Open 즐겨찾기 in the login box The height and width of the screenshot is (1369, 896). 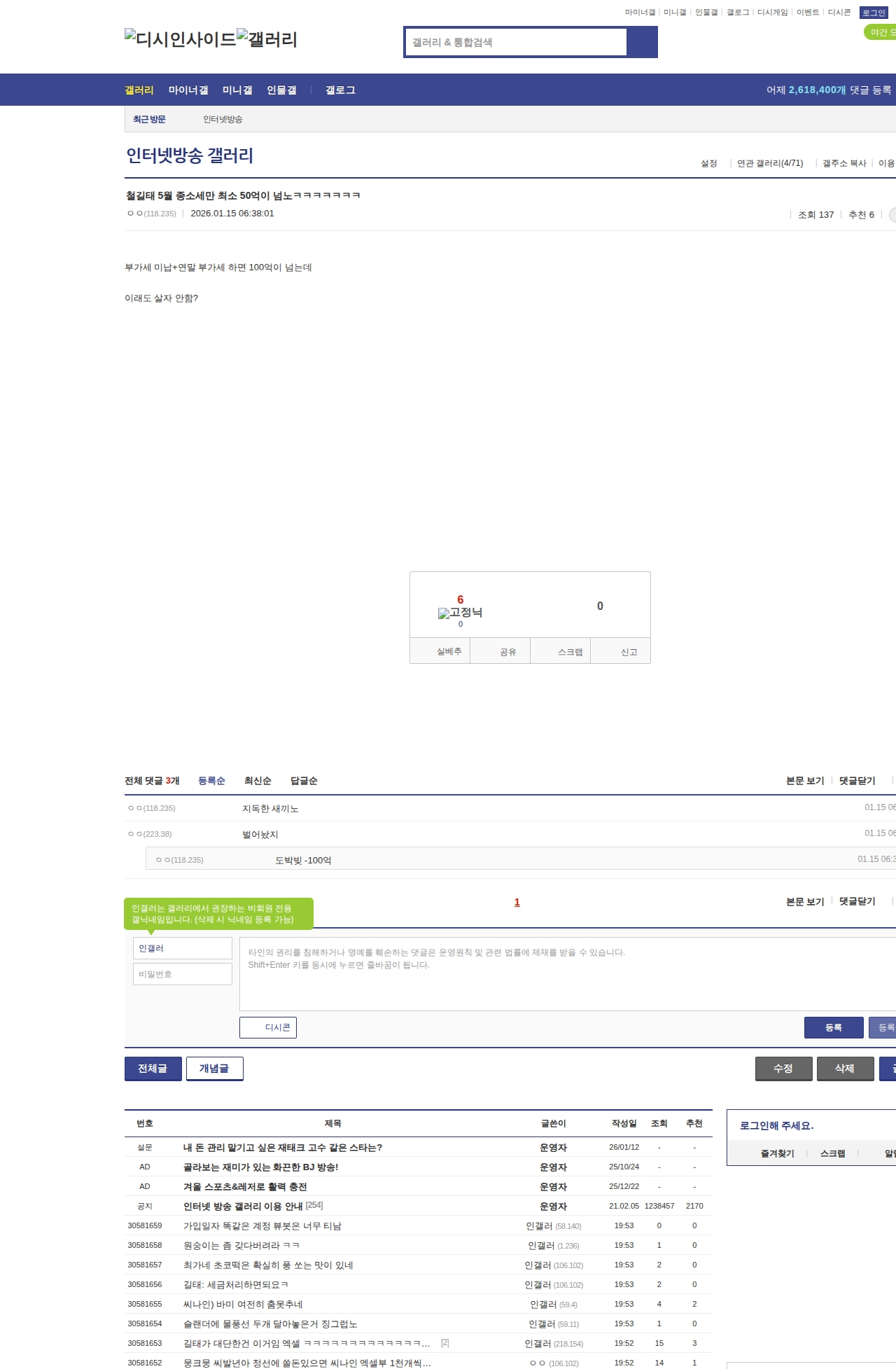778,1153
